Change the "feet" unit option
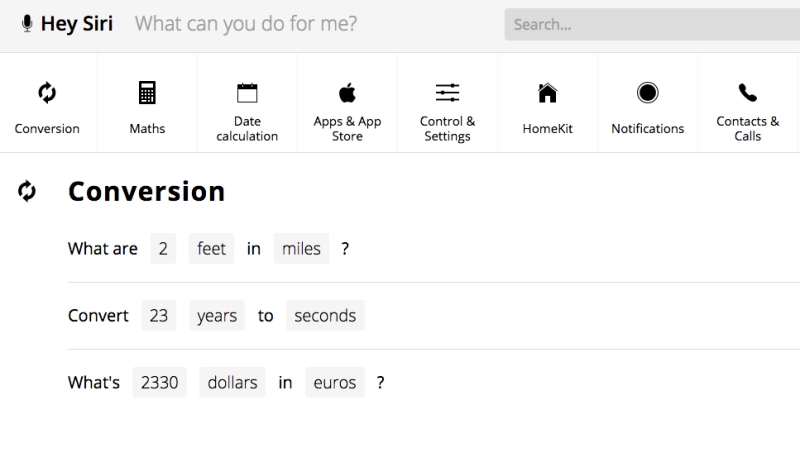 (x=211, y=249)
